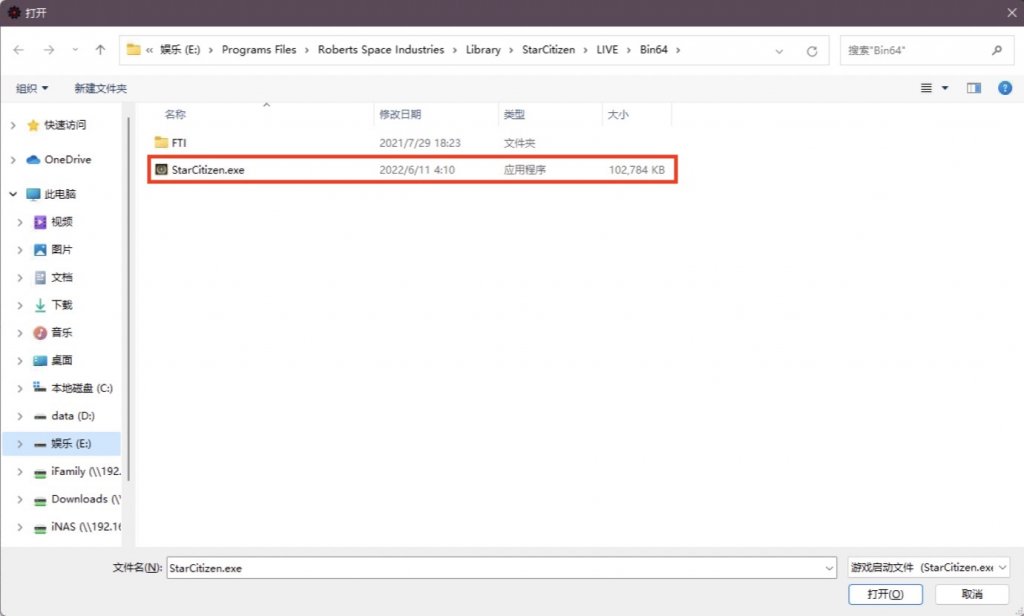Click the Back navigation arrow

click(x=18, y=50)
